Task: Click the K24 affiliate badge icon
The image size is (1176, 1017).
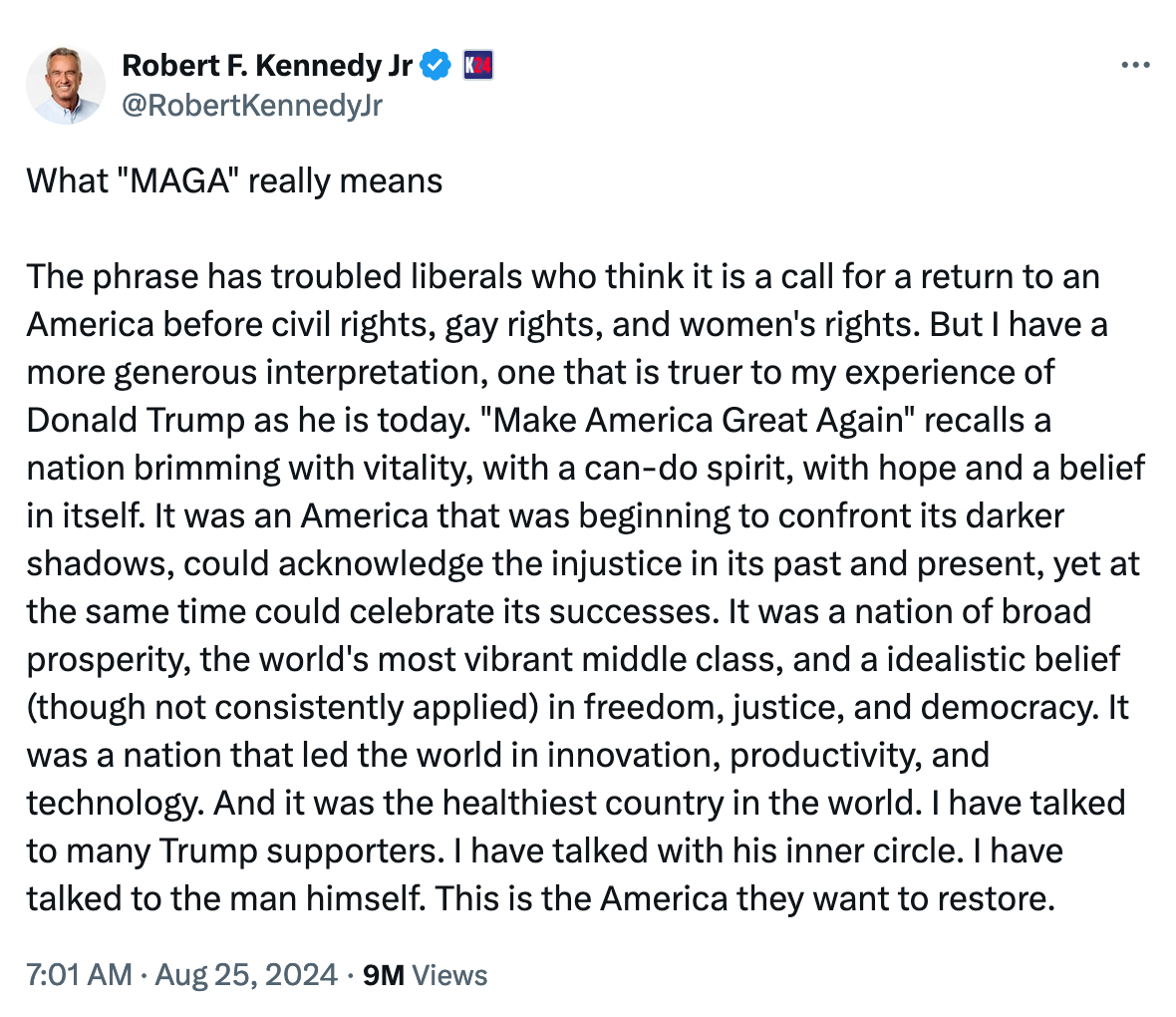Action: tap(478, 66)
